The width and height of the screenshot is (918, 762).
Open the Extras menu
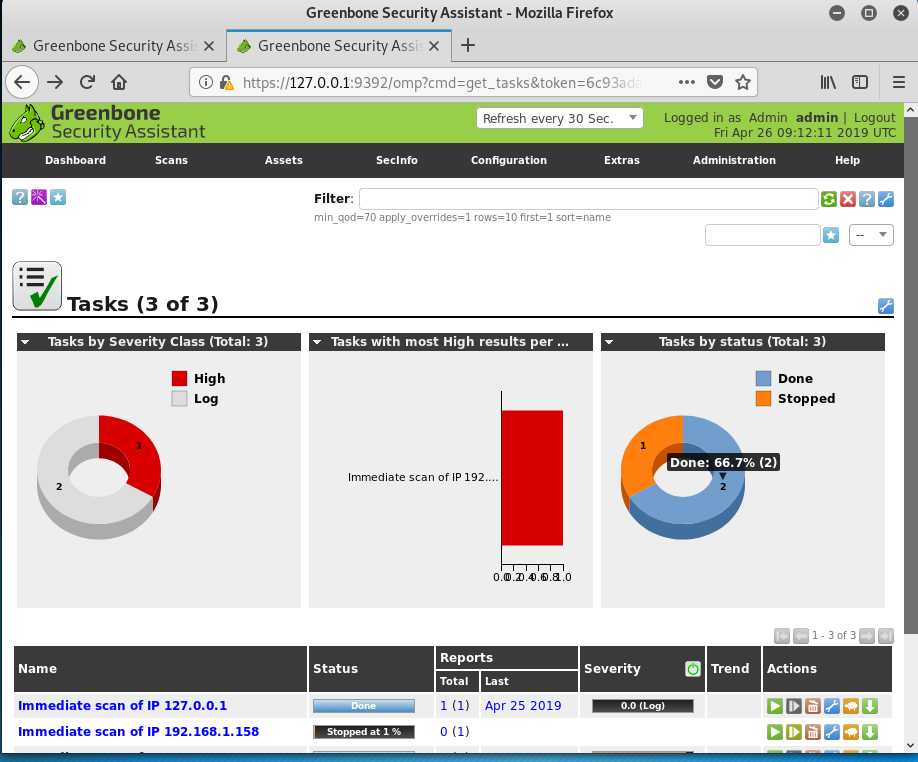point(622,160)
